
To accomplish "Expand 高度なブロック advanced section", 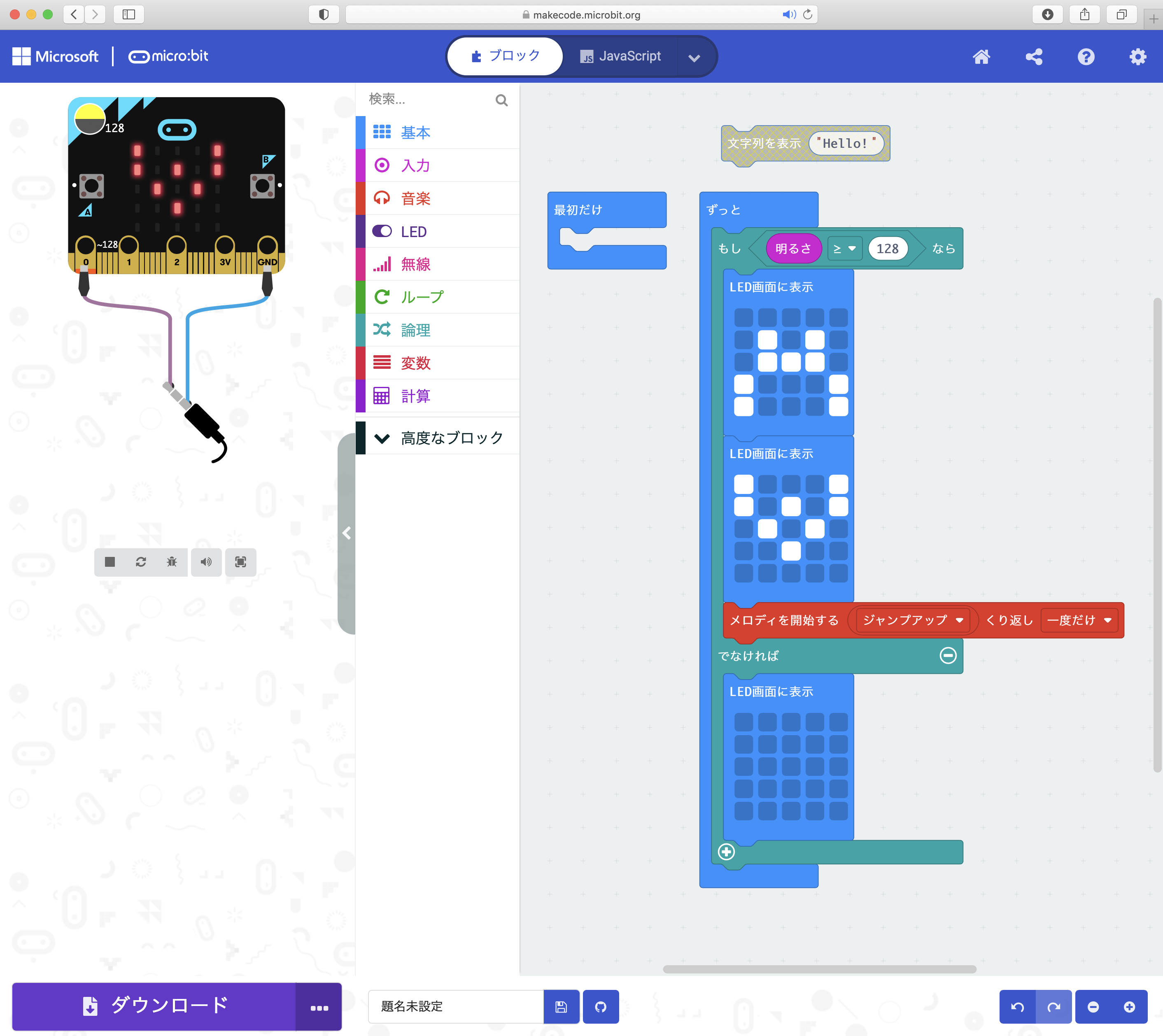I will pyautogui.click(x=437, y=438).
